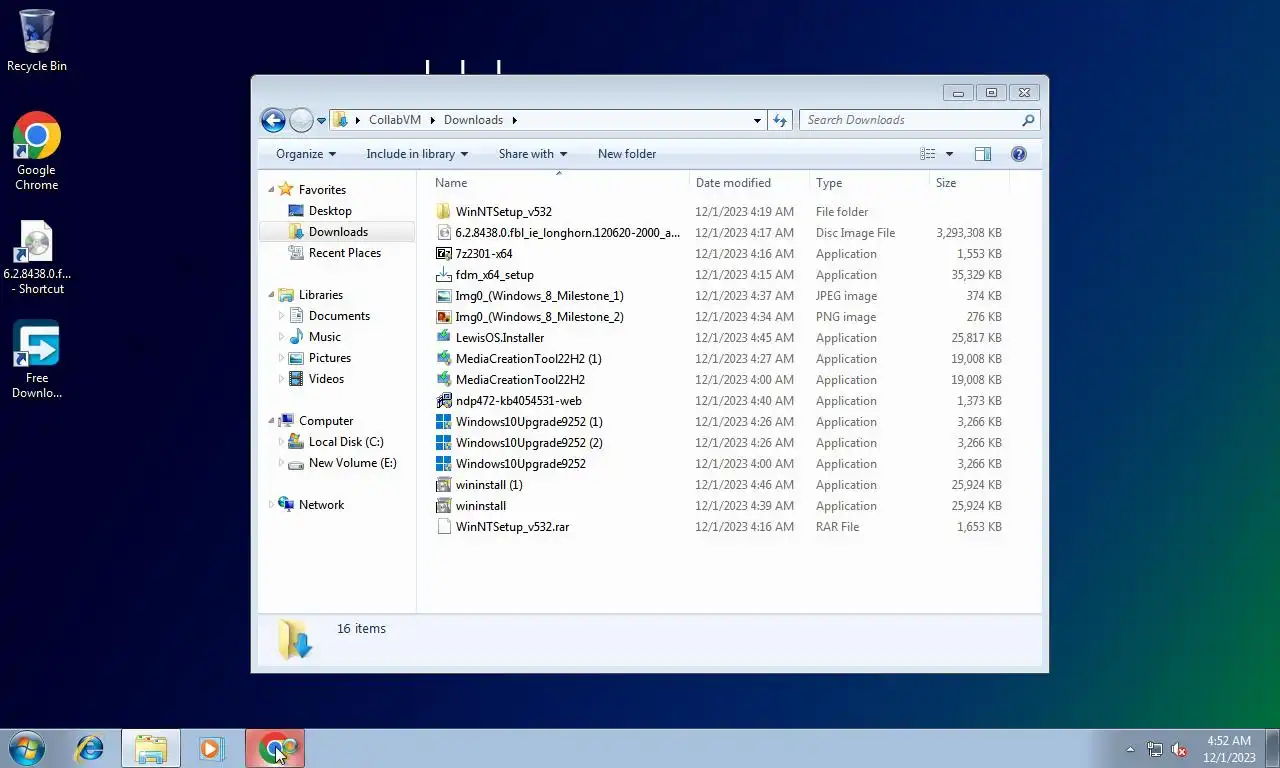Open the address bar history dropdown

pos(757,120)
